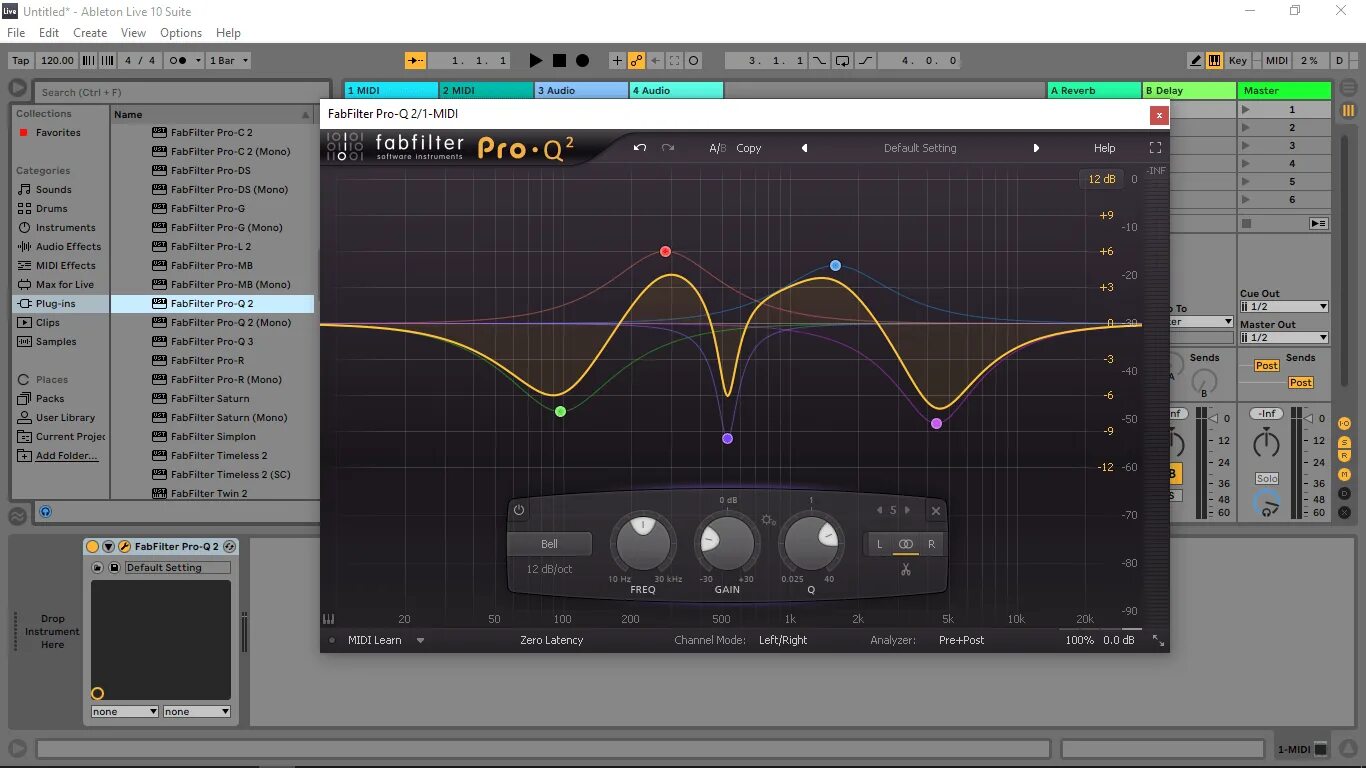Image resolution: width=1366 pixels, height=768 pixels.
Task: Open the View menu
Action: tap(133, 33)
